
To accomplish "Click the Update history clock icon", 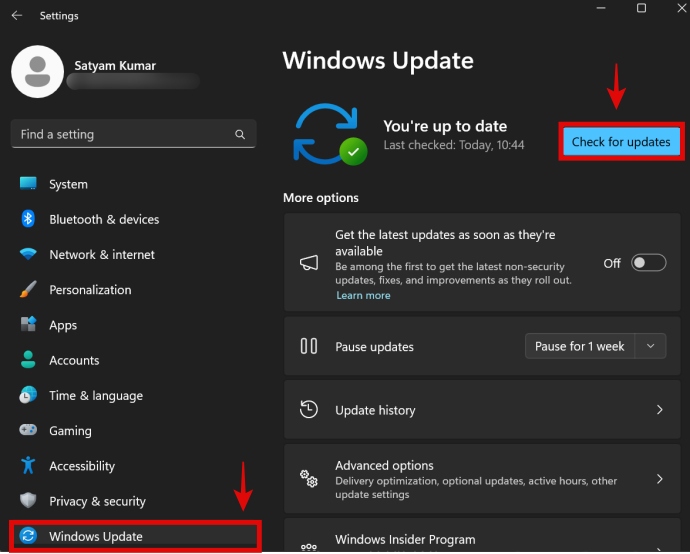I will [309, 409].
